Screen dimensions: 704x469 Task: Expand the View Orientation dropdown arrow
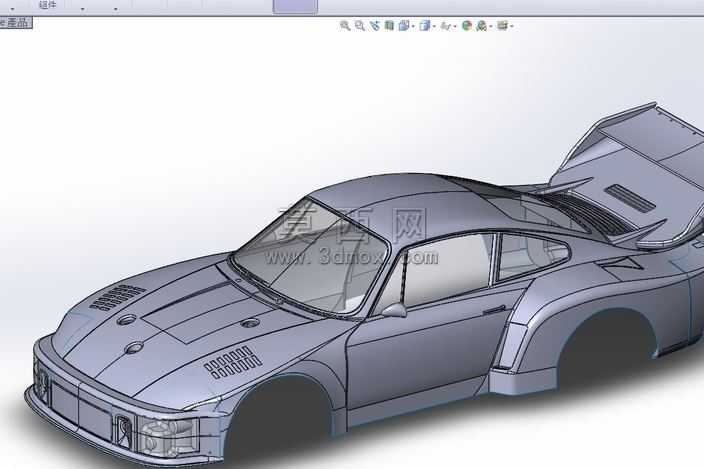[413, 26]
